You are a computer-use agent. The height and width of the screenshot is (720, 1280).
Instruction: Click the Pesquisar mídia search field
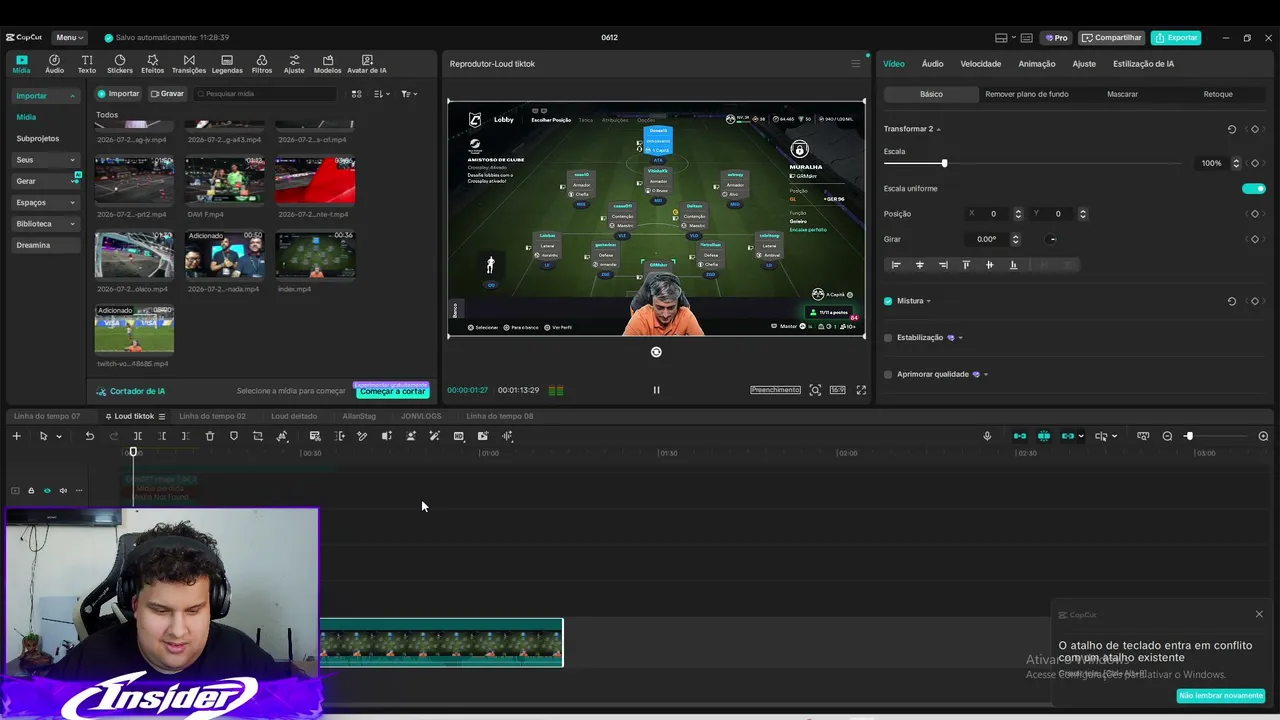pos(266,94)
